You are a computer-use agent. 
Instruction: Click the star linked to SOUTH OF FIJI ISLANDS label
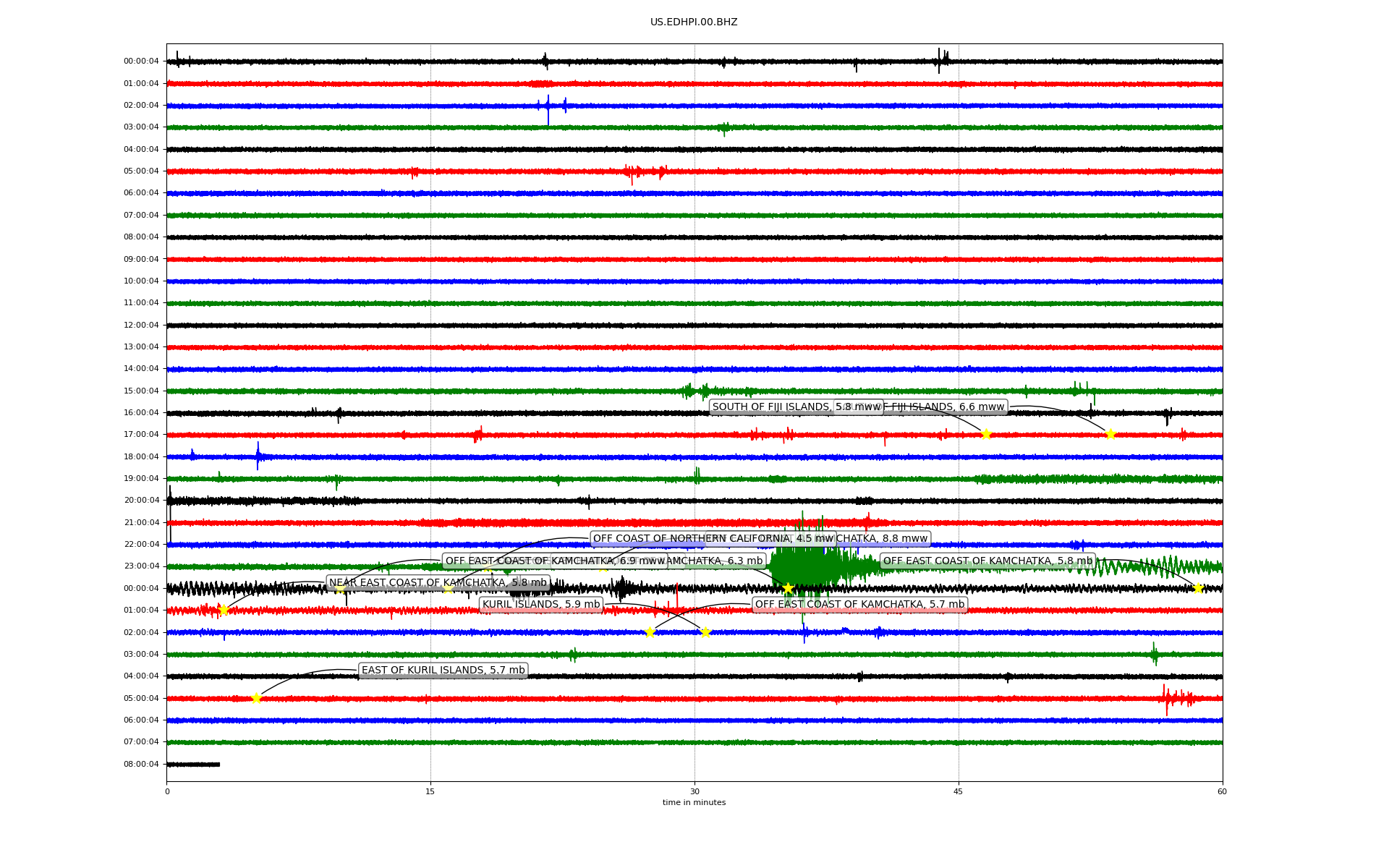point(985,434)
